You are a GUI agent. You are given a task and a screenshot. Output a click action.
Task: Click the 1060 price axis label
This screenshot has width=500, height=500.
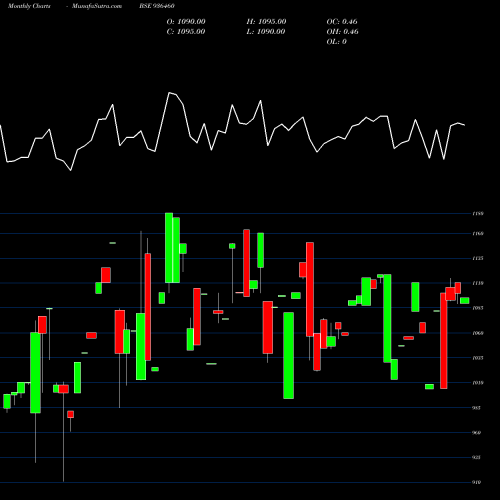478,333
